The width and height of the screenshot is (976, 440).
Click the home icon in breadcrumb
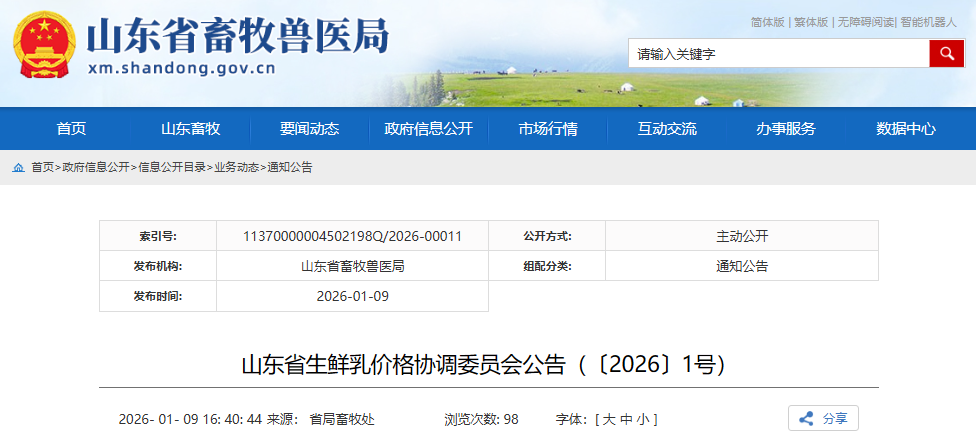18,168
